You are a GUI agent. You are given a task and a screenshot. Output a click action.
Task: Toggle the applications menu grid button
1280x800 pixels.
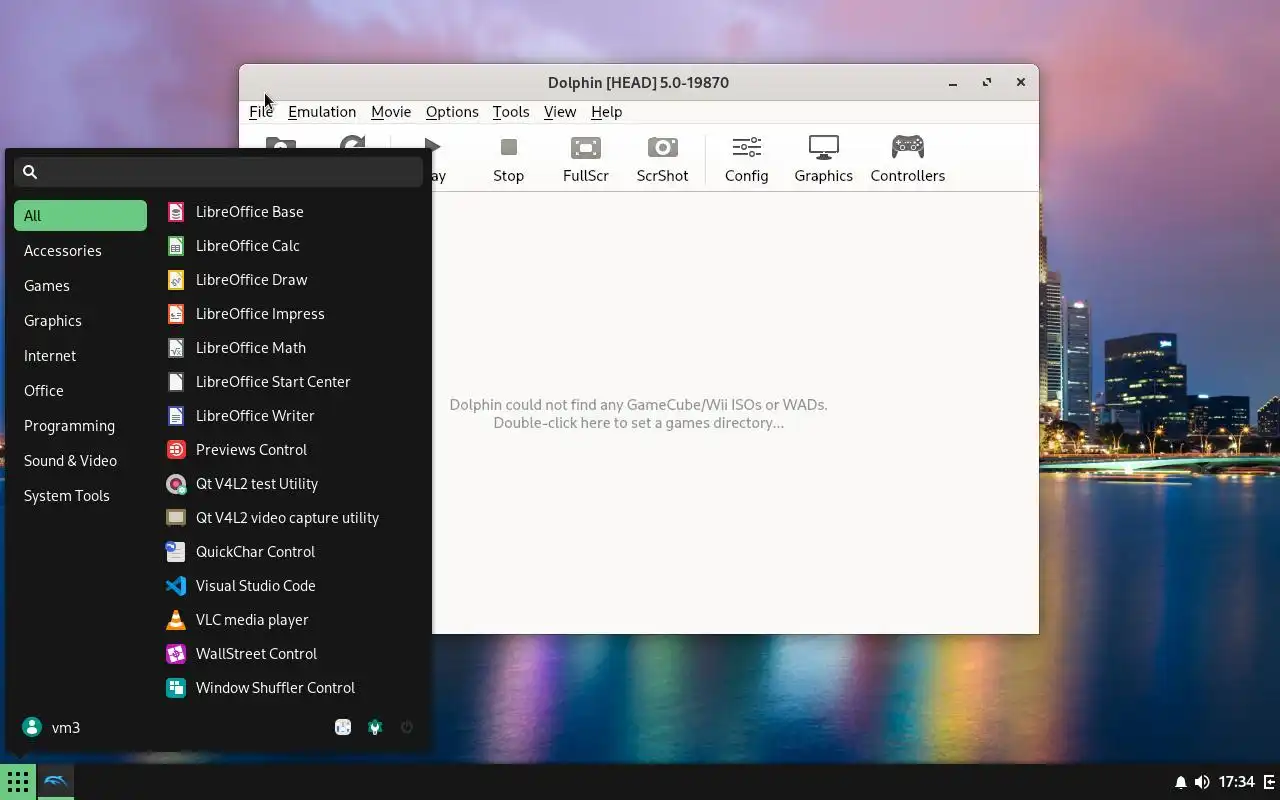coord(18,782)
